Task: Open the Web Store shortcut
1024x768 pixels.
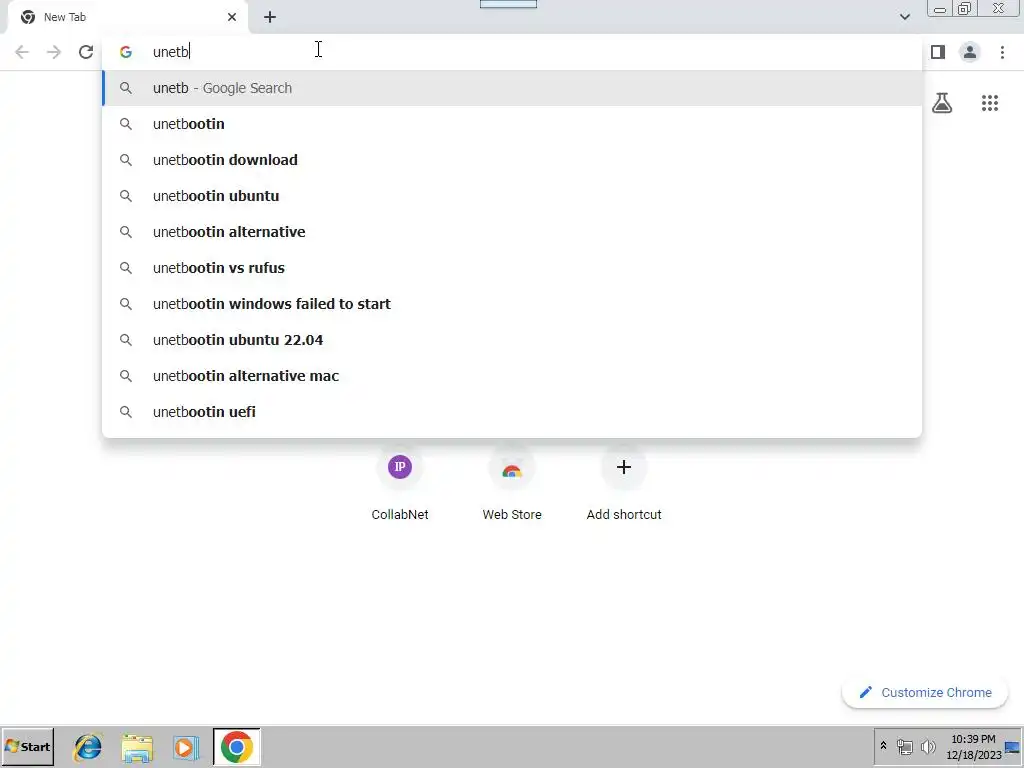Action: [512, 485]
